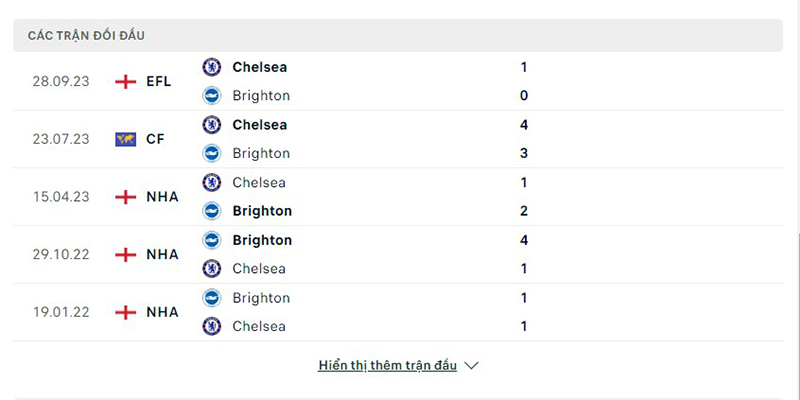Viewport: 800px width, 400px height.
Task: Expand more matches with the chevron arrow
Action: point(472,366)
